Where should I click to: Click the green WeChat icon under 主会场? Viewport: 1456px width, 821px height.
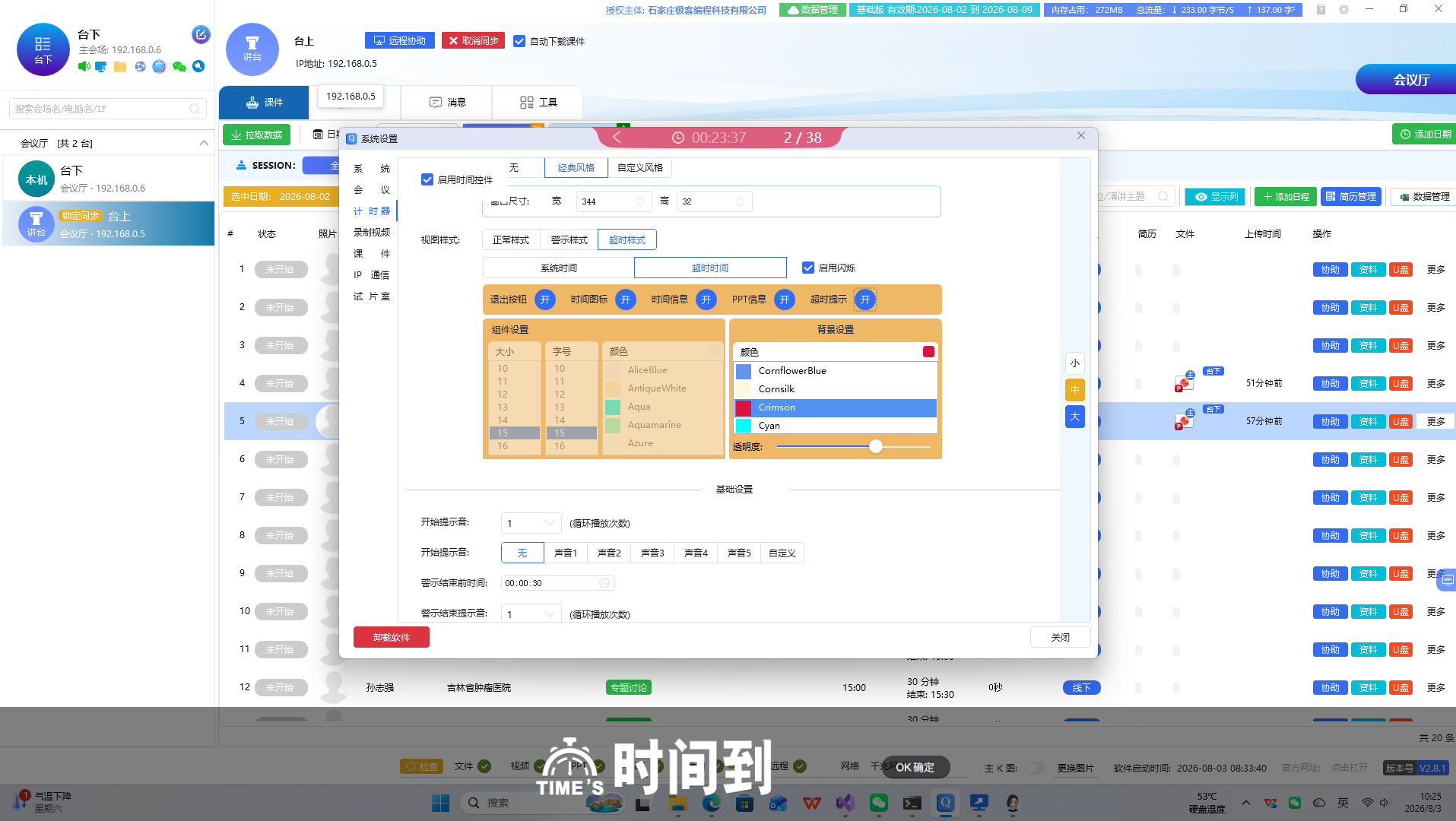point(179,67)
